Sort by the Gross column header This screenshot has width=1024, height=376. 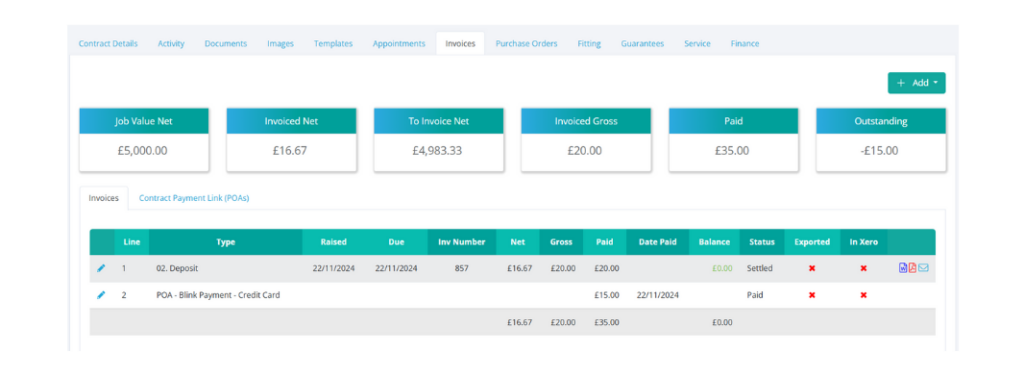(561, 242)
